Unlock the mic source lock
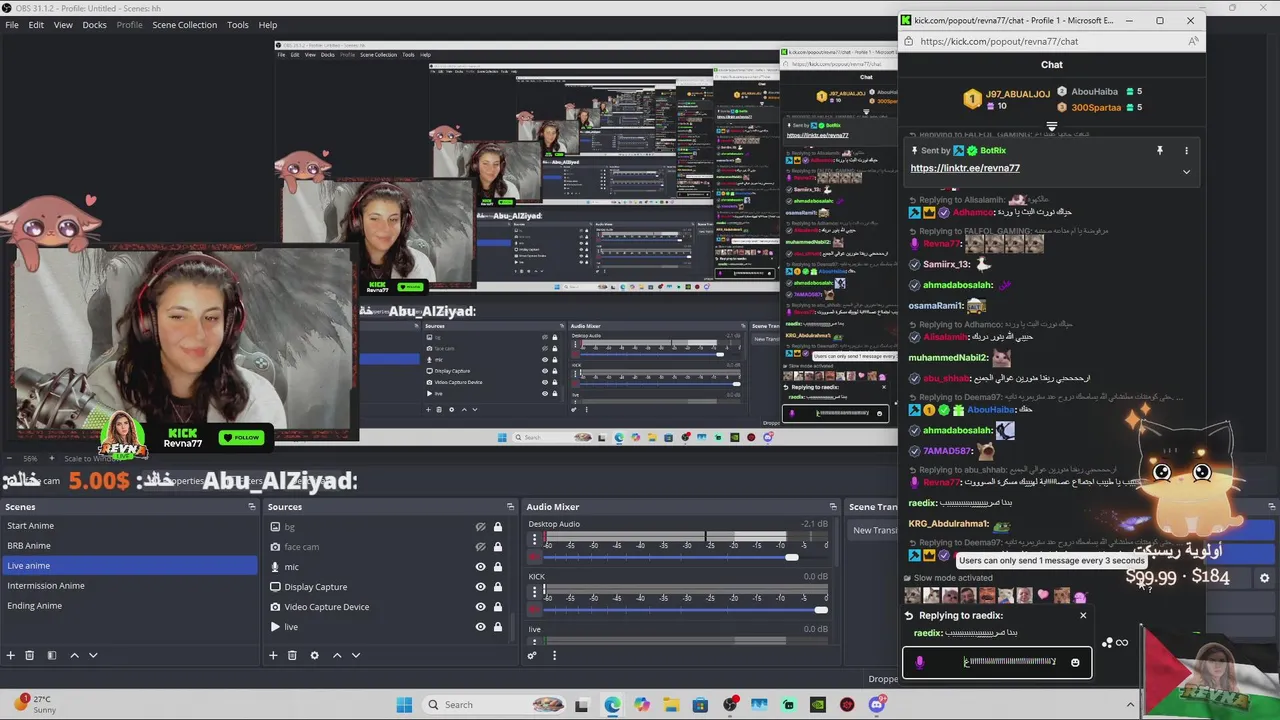Image resolution: width=1280 pixels, height=720 pixels. [497, 567]
